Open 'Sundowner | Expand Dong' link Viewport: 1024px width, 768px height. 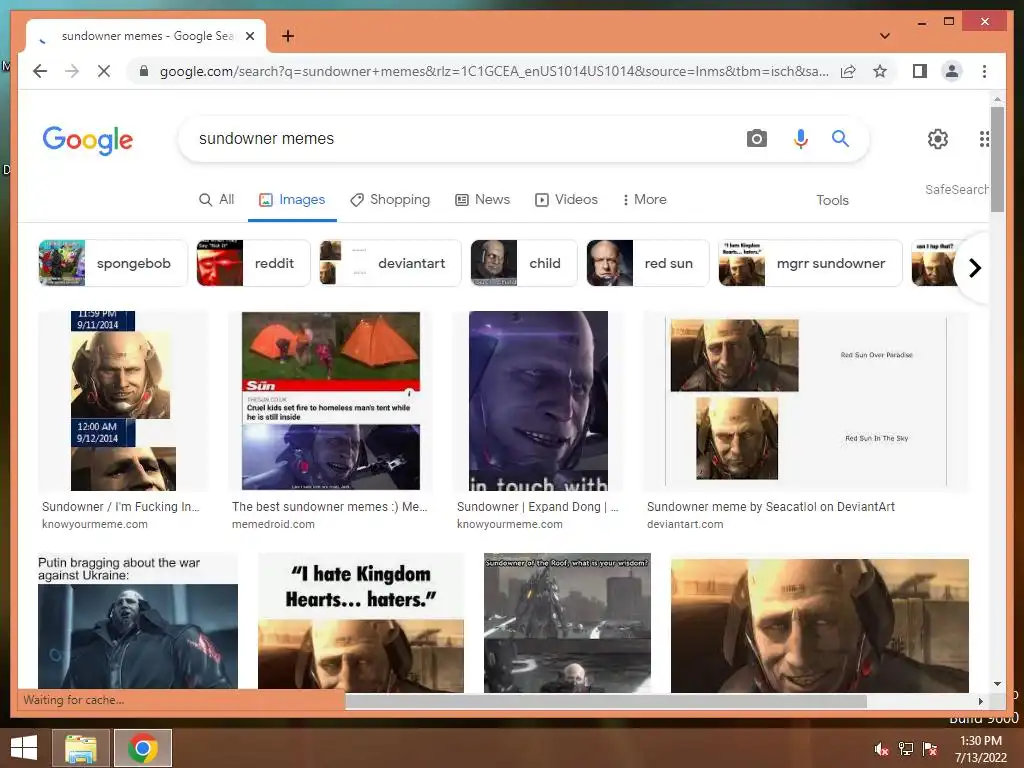537,507
